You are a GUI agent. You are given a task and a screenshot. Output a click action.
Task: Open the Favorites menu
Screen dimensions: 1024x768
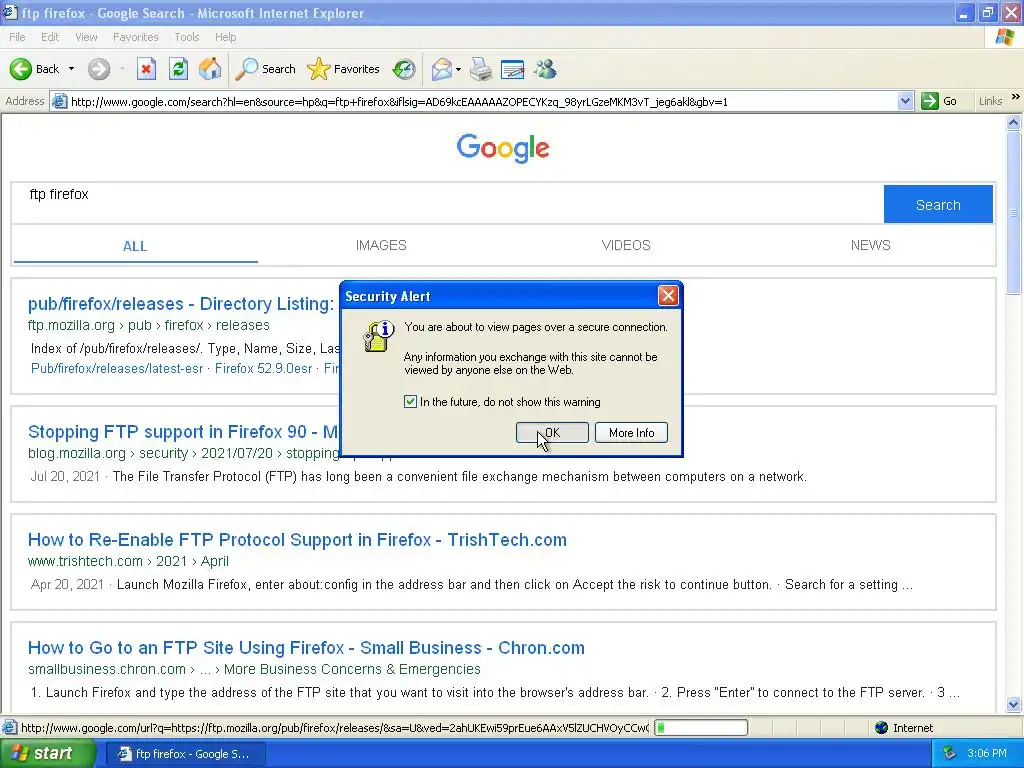tap(135, 37)
